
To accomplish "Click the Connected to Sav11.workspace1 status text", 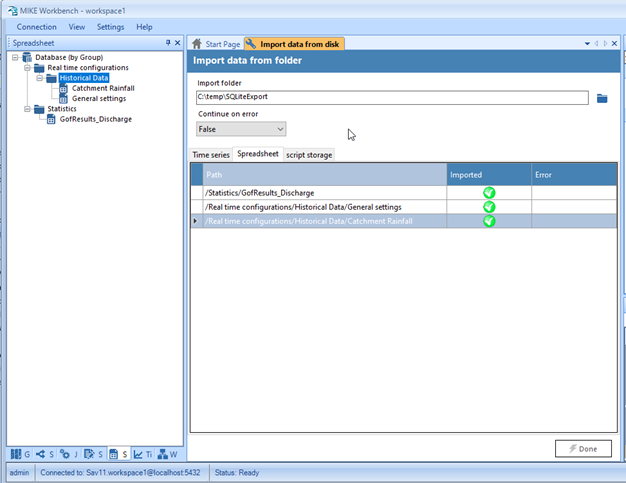I will pyautogui.click(x=120, y=473).
